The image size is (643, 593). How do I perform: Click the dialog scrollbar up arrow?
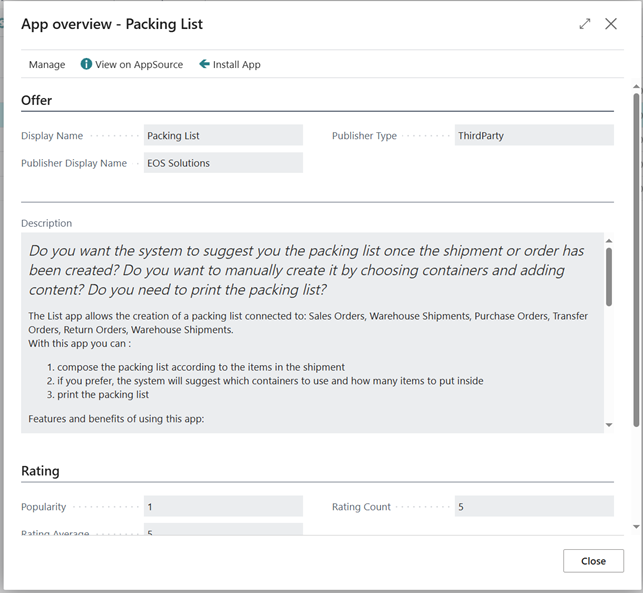tap(636, 87)
